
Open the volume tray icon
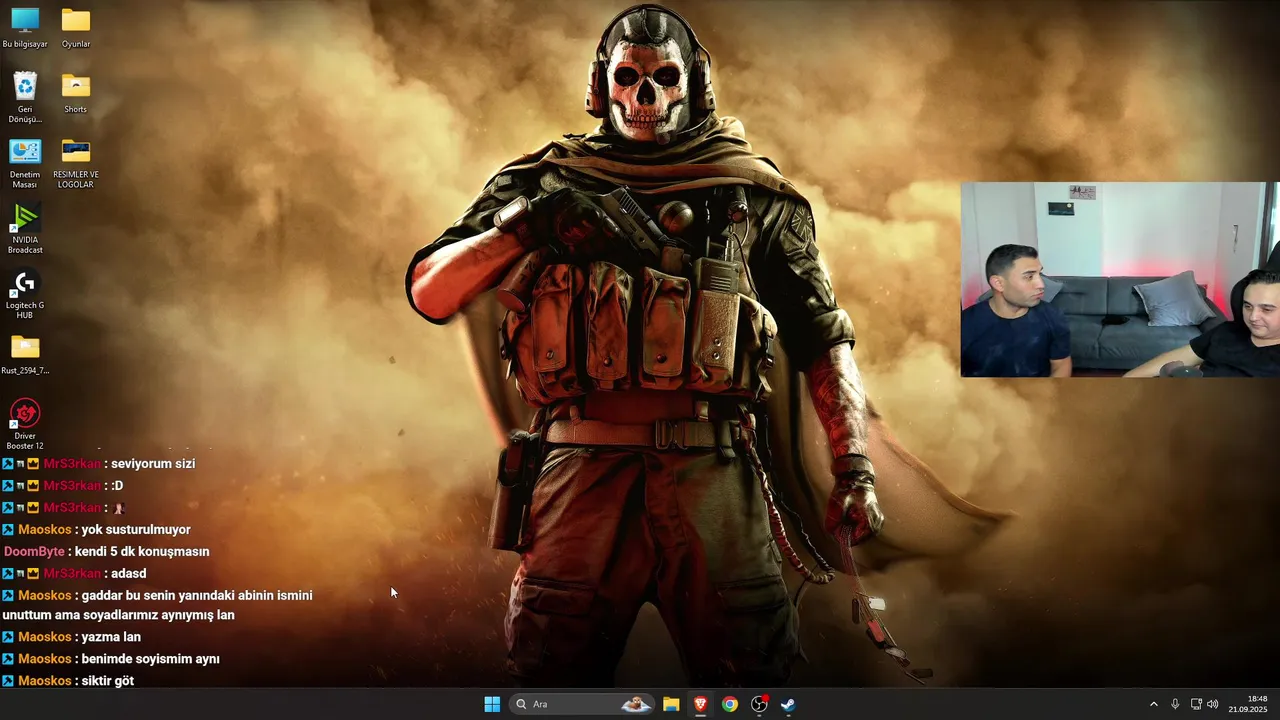pos(1213,704)
